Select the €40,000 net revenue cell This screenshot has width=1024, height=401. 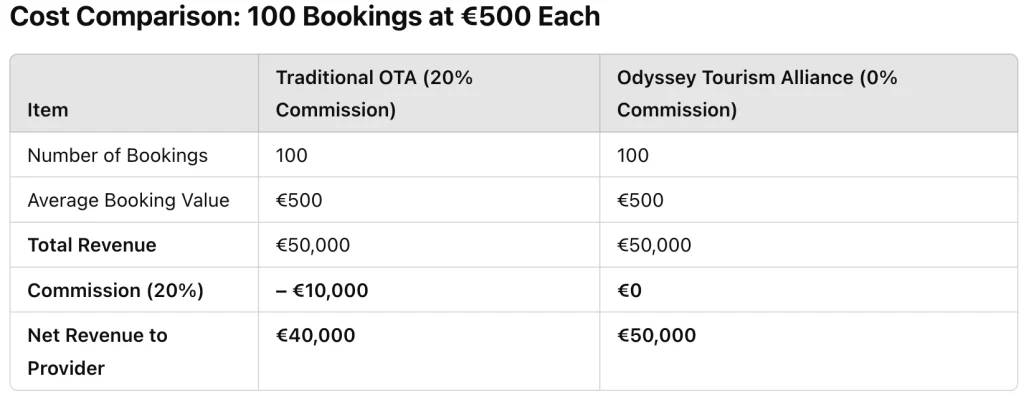315,336
